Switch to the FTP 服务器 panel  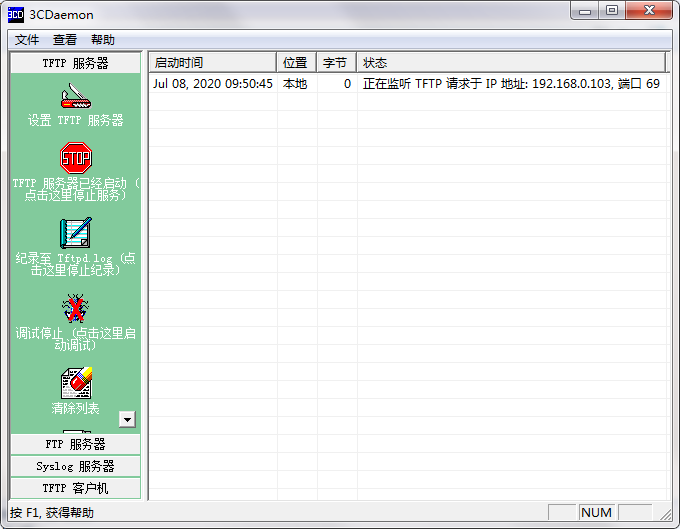75,444
